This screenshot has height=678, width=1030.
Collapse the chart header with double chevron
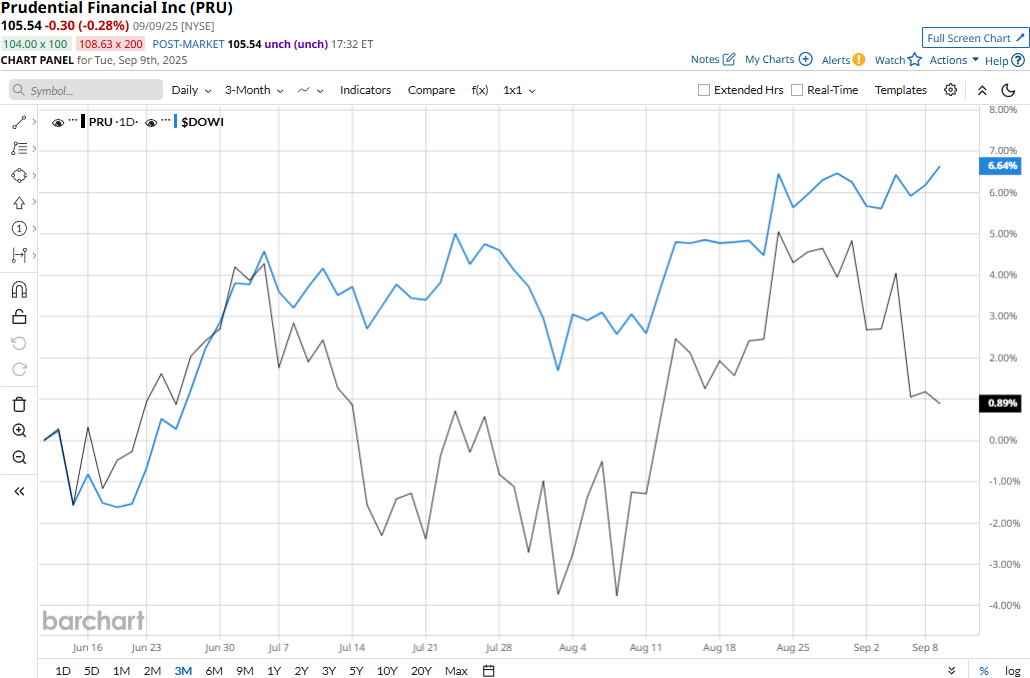coord(982,90)
